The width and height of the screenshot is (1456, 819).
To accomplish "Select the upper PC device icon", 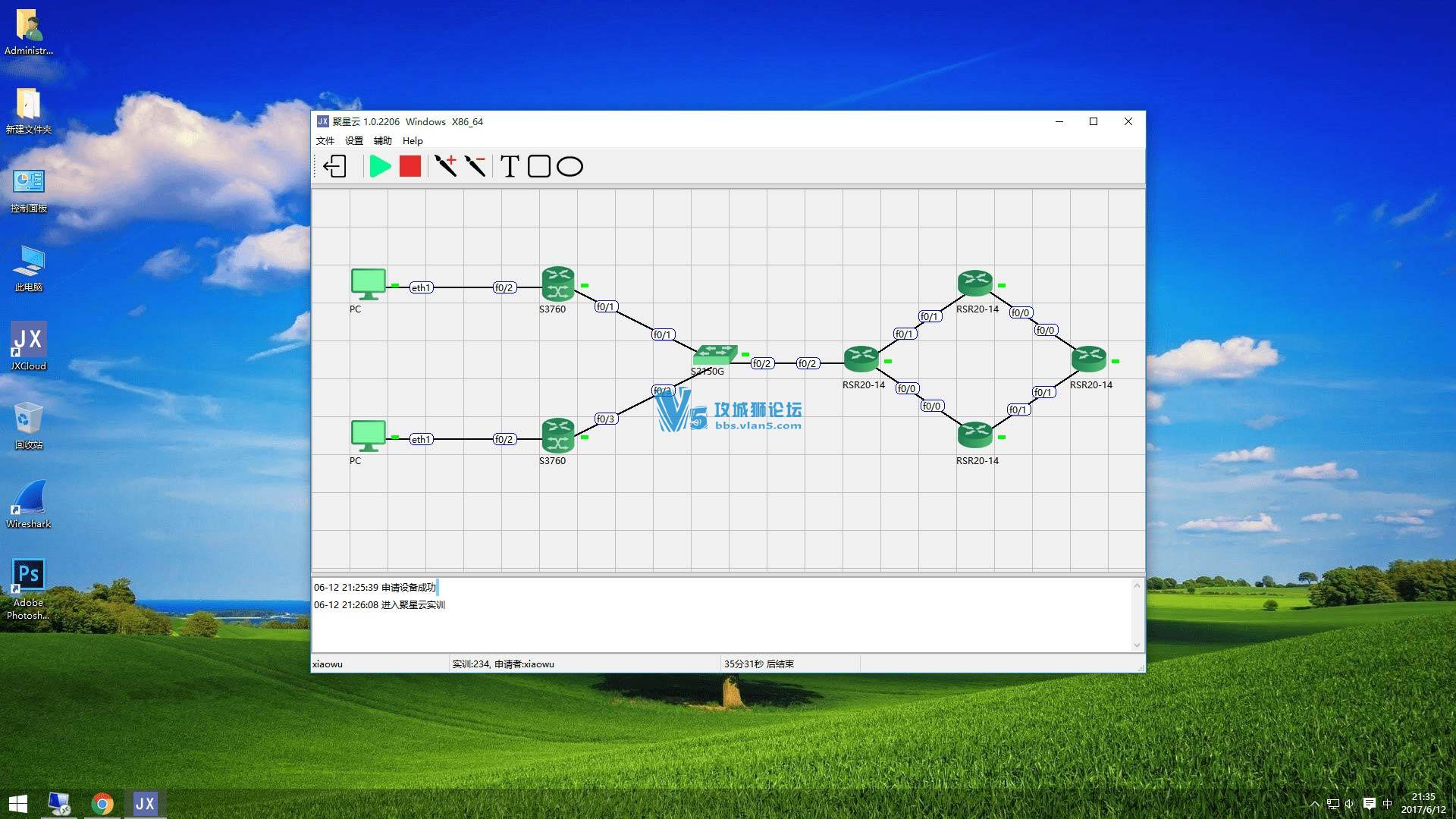I will click(x=369, y=285).
